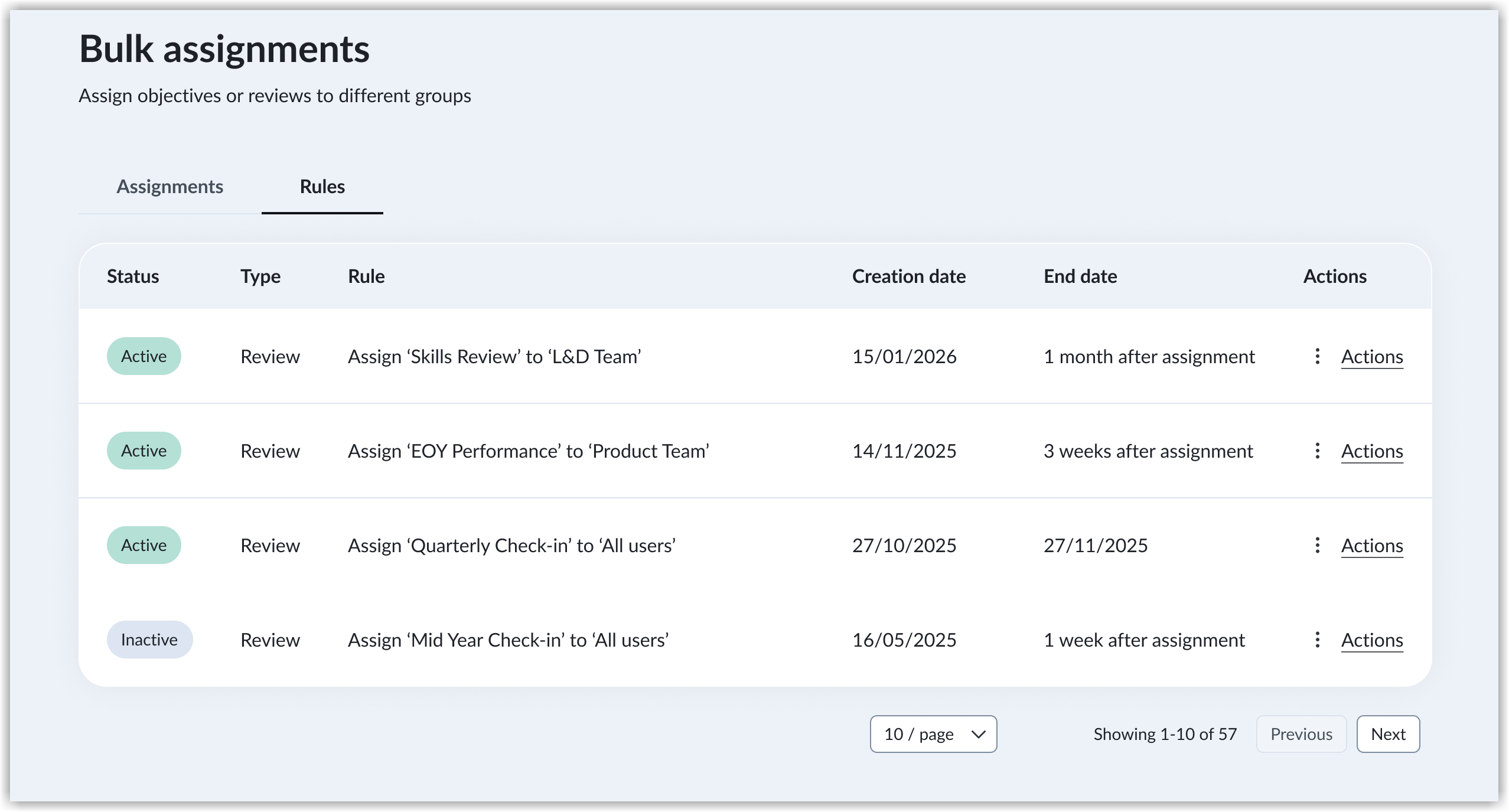Click kebab icon for Skills Review rule
Image resolution: width=1509 pixels, height=812 pixels.
(x=1317, y=356)
